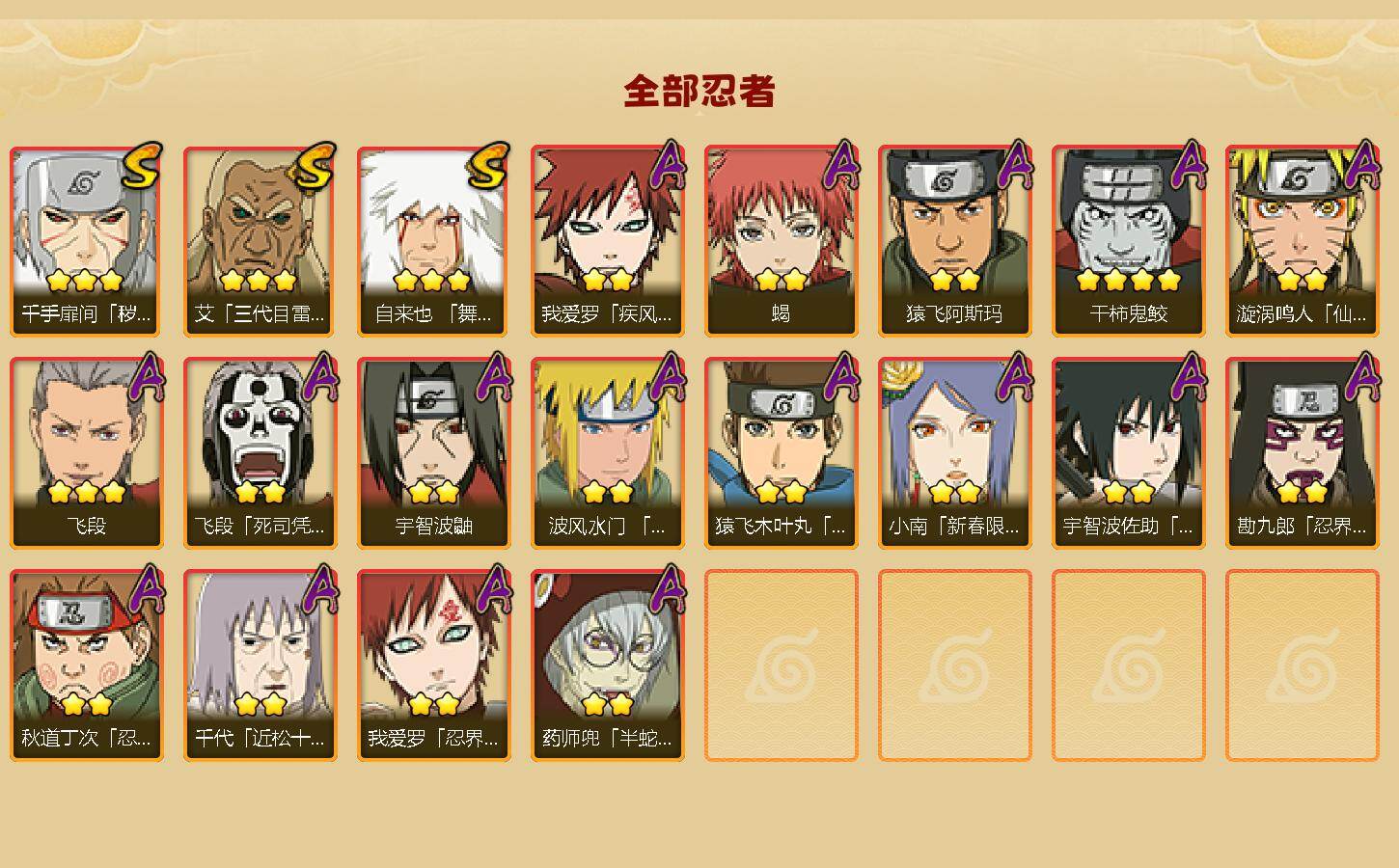This screenshot has width=1399, height=868.
Task: Click the 波风水门 ninja card
Action: (x=608, y=453)
